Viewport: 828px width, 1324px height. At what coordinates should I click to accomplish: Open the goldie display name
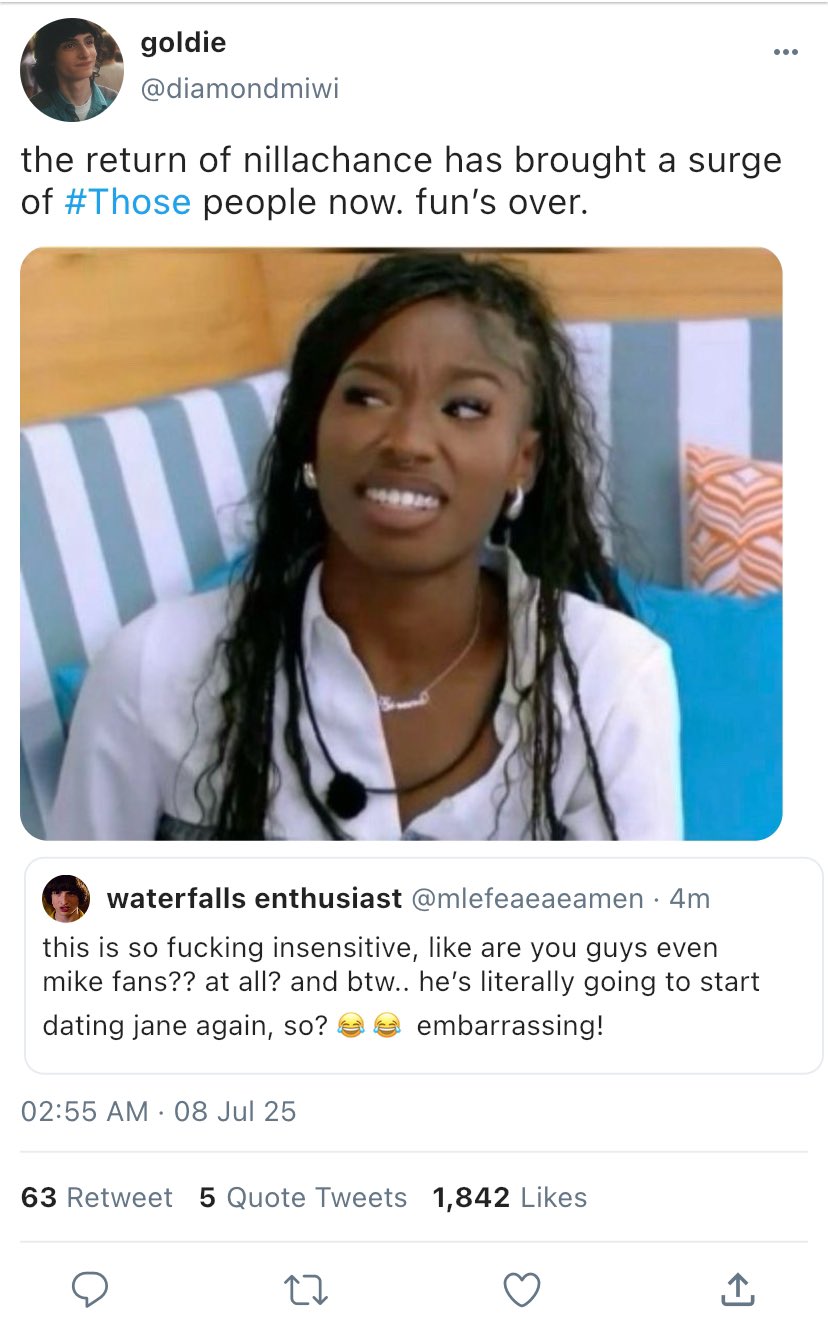pyautogui.click(x=183, y=43)
